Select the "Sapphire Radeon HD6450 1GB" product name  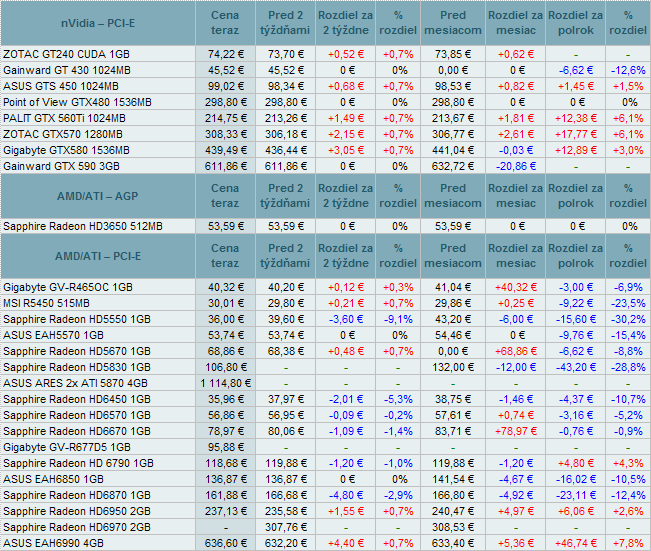77,399
